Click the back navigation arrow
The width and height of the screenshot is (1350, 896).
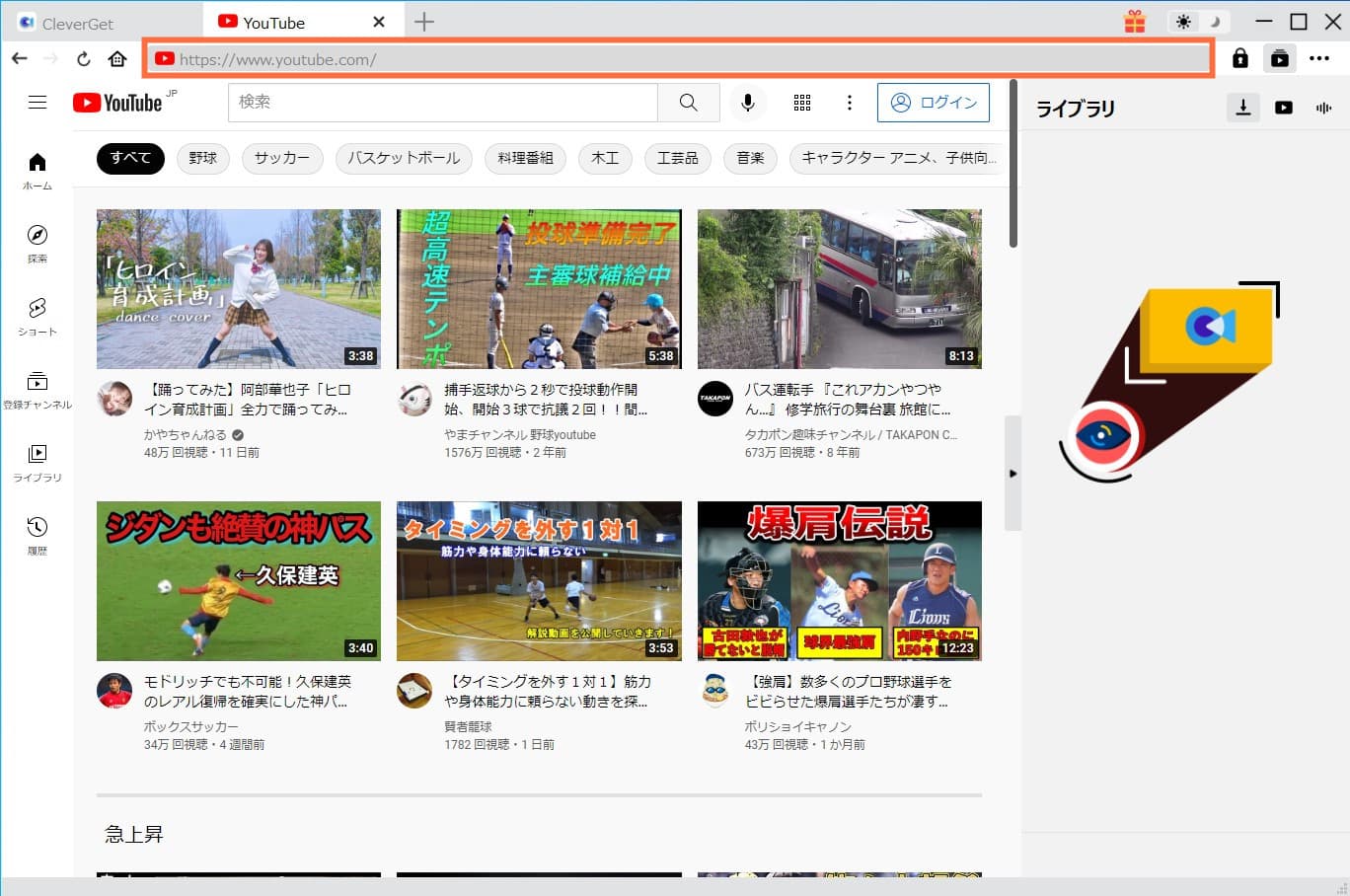pyautogui.click(x=19, y=58)
